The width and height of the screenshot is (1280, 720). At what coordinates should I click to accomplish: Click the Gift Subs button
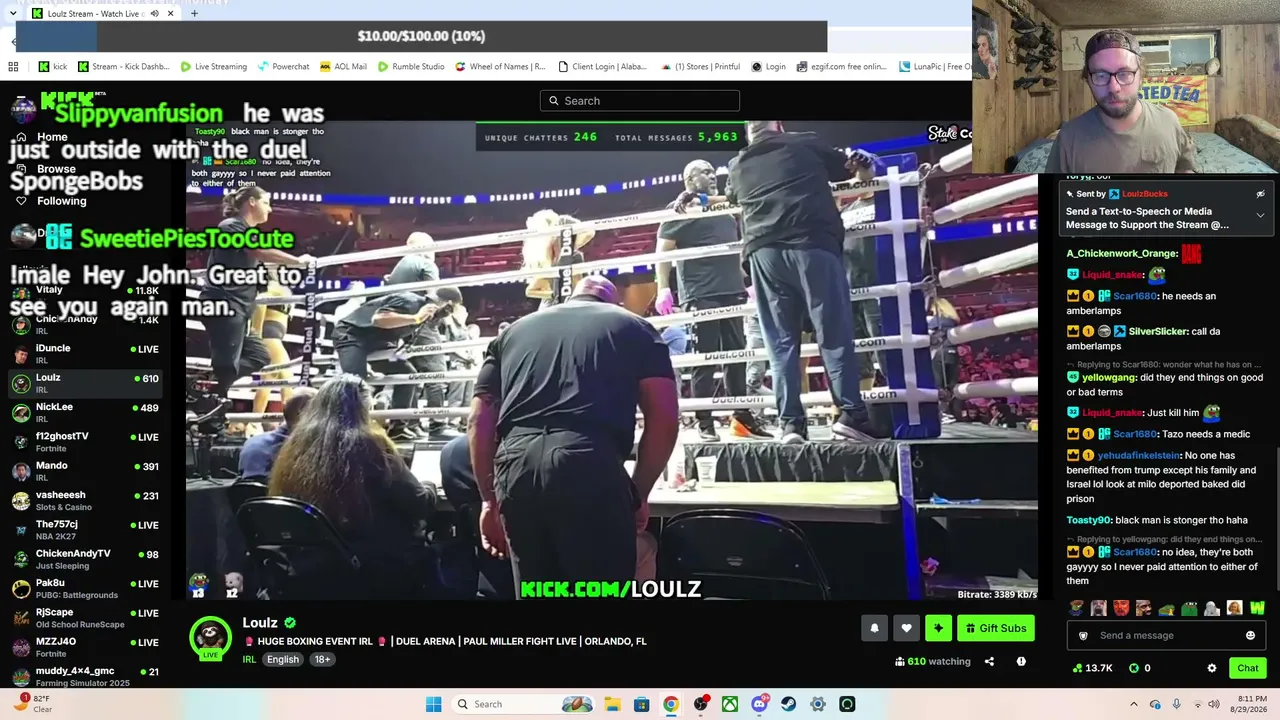996,628
